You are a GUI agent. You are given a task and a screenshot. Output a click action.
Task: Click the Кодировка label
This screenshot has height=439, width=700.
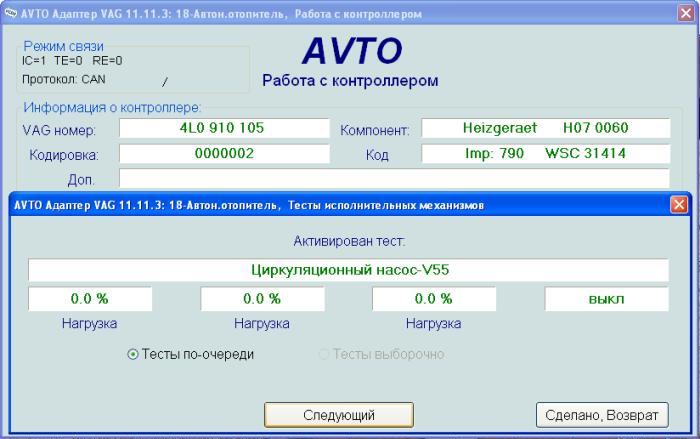tap(64, 155)
